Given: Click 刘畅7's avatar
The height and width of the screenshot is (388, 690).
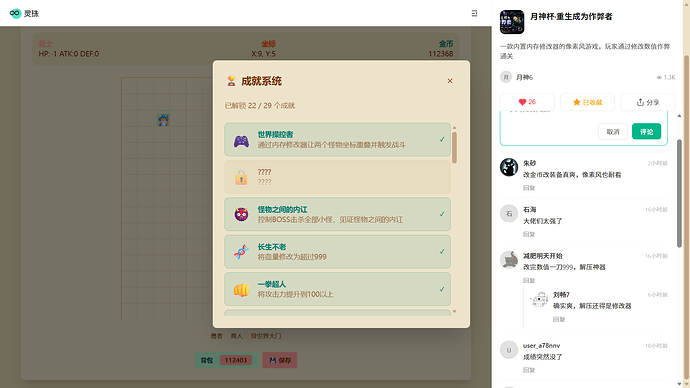Looking at the screenshot, I should click(x=539, y=299).
